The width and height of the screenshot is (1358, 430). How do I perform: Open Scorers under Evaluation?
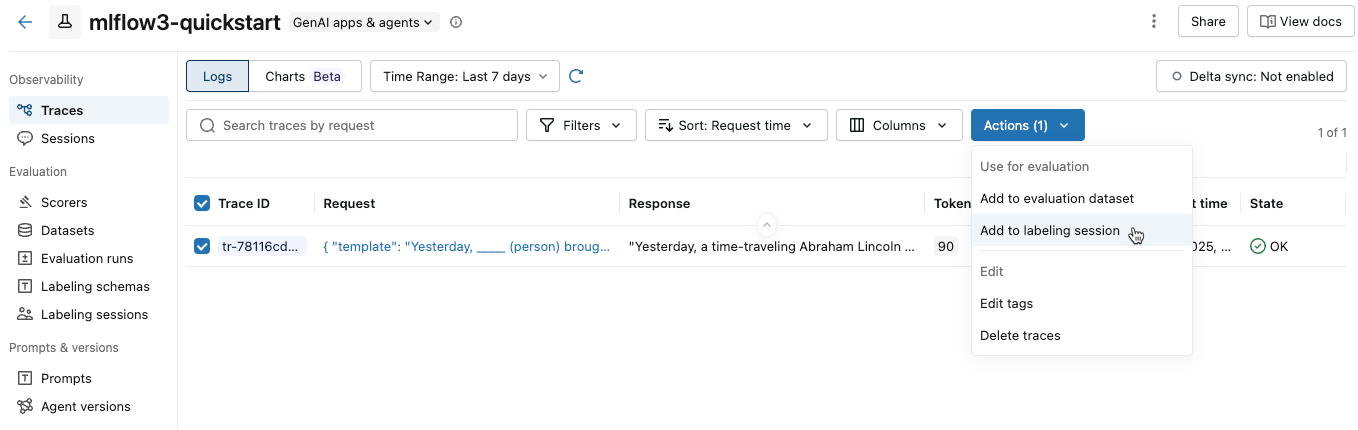pyautogui.click(x=64, y=202)
